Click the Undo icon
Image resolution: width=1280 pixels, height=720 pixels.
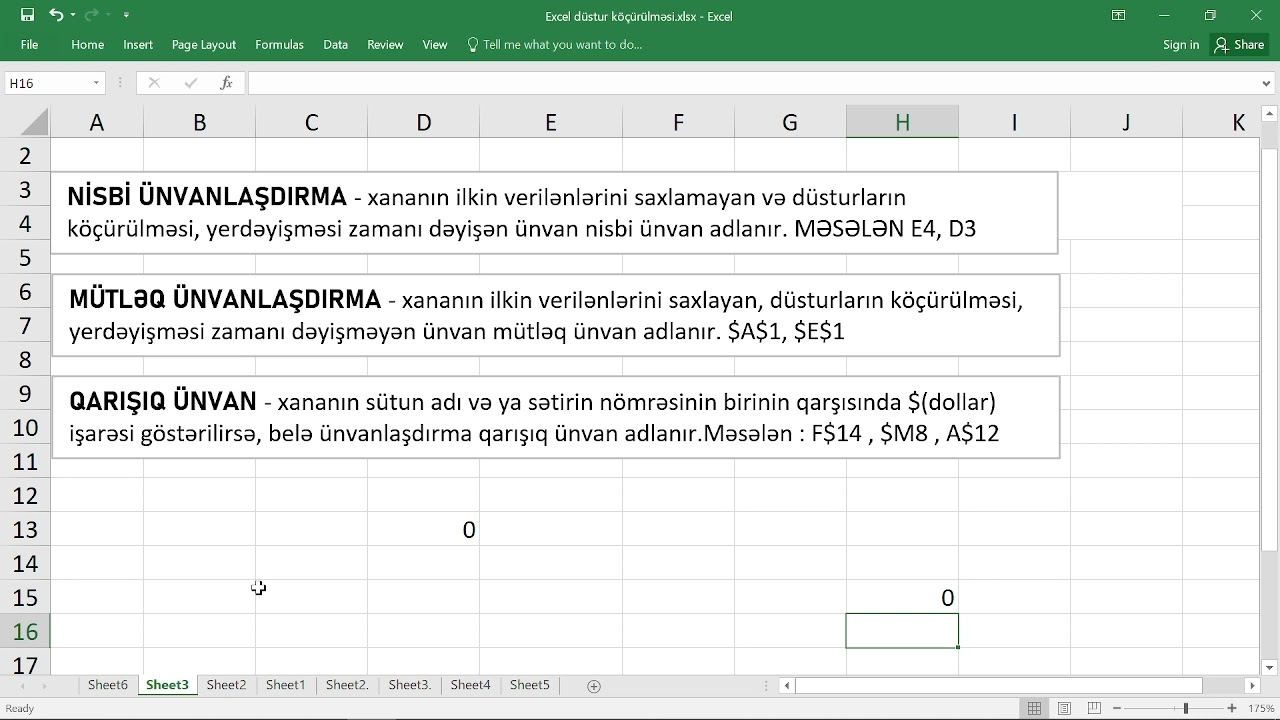point(56,15)
